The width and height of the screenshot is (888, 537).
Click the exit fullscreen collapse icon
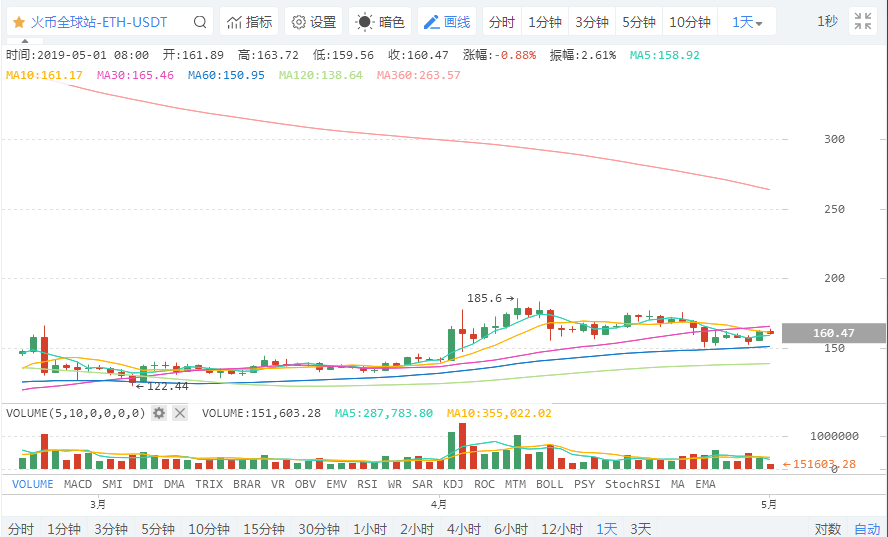(863, 22)
